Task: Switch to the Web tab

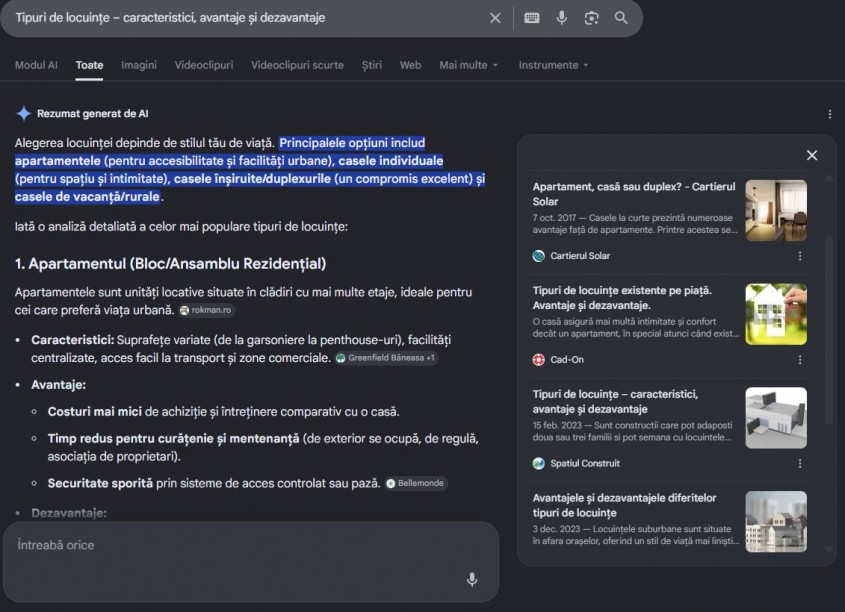Action: tap(410, 65)
